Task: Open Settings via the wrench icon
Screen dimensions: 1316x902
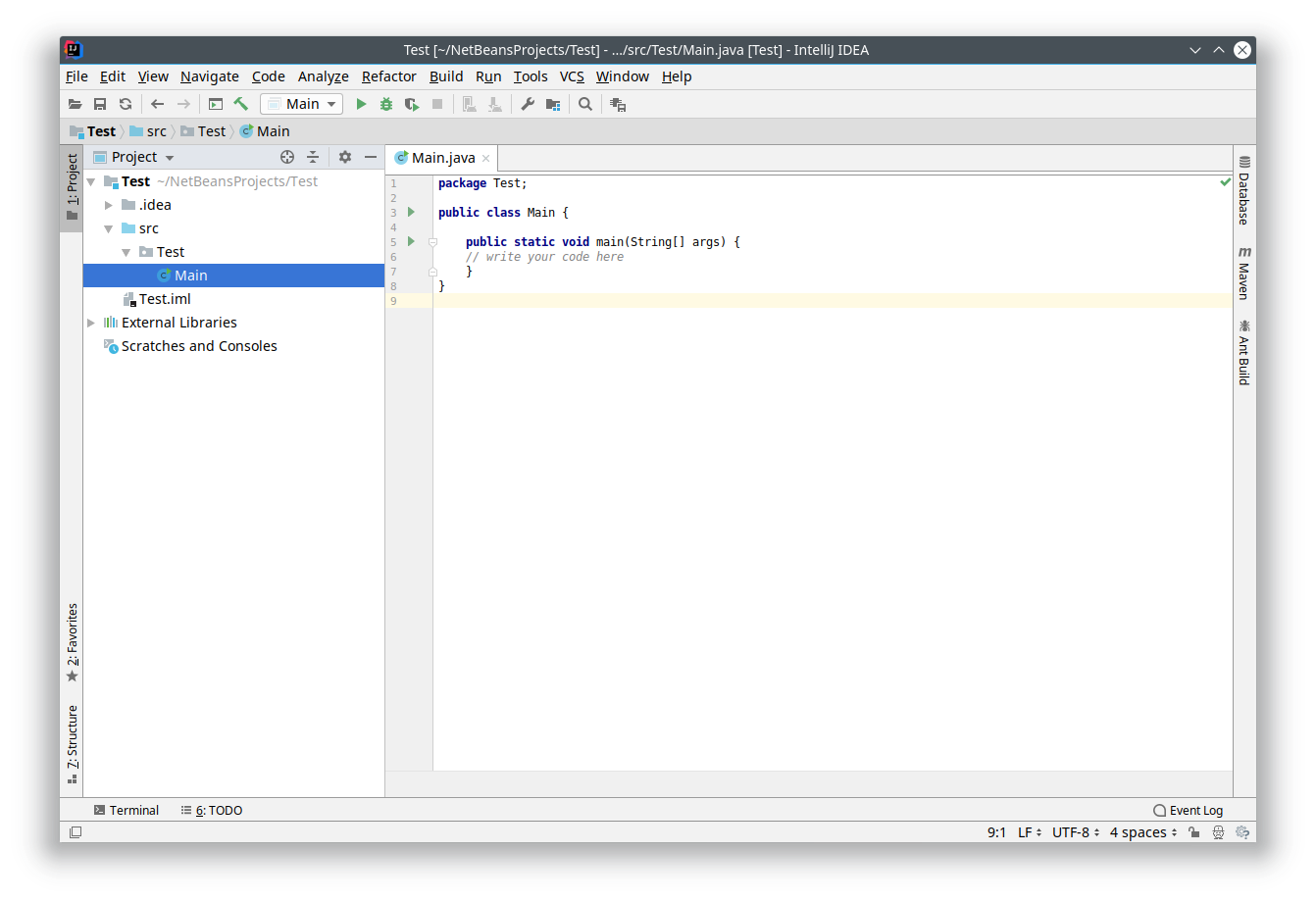Action: 528,104
